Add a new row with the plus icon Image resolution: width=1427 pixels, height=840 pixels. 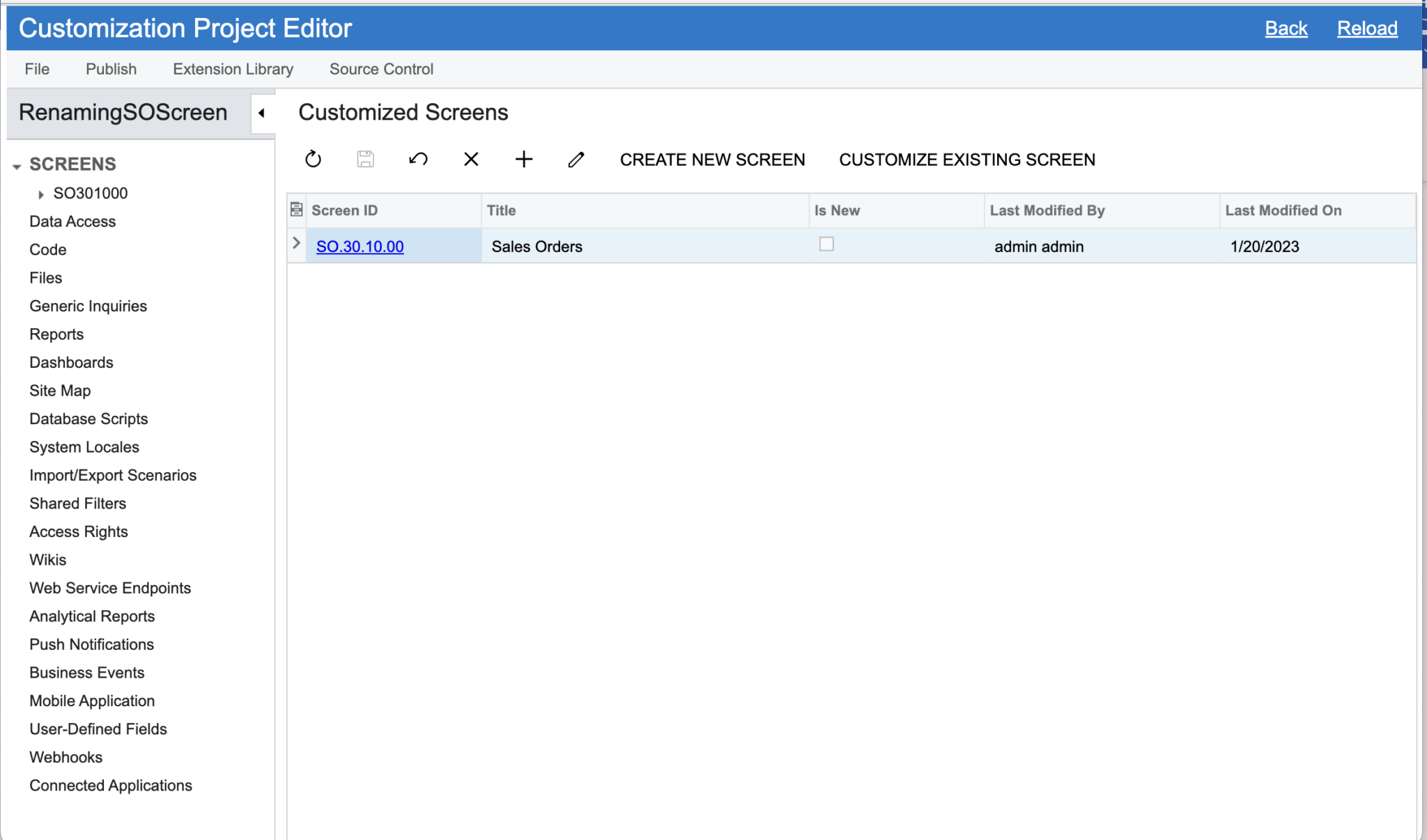pyautogui.click(x=523, y=160)
